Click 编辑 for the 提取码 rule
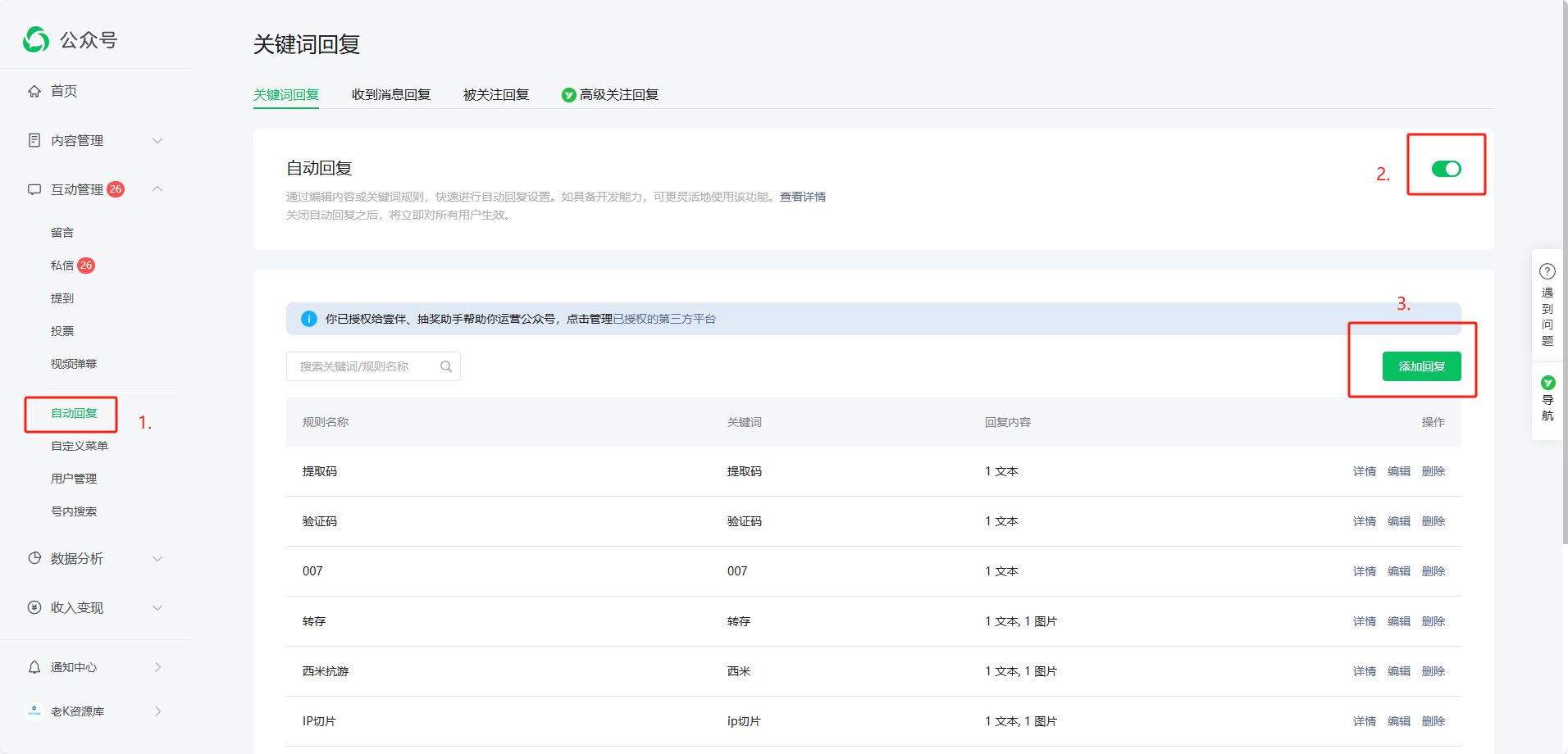Screen dimensions: 1568x754 (1399, 471)
